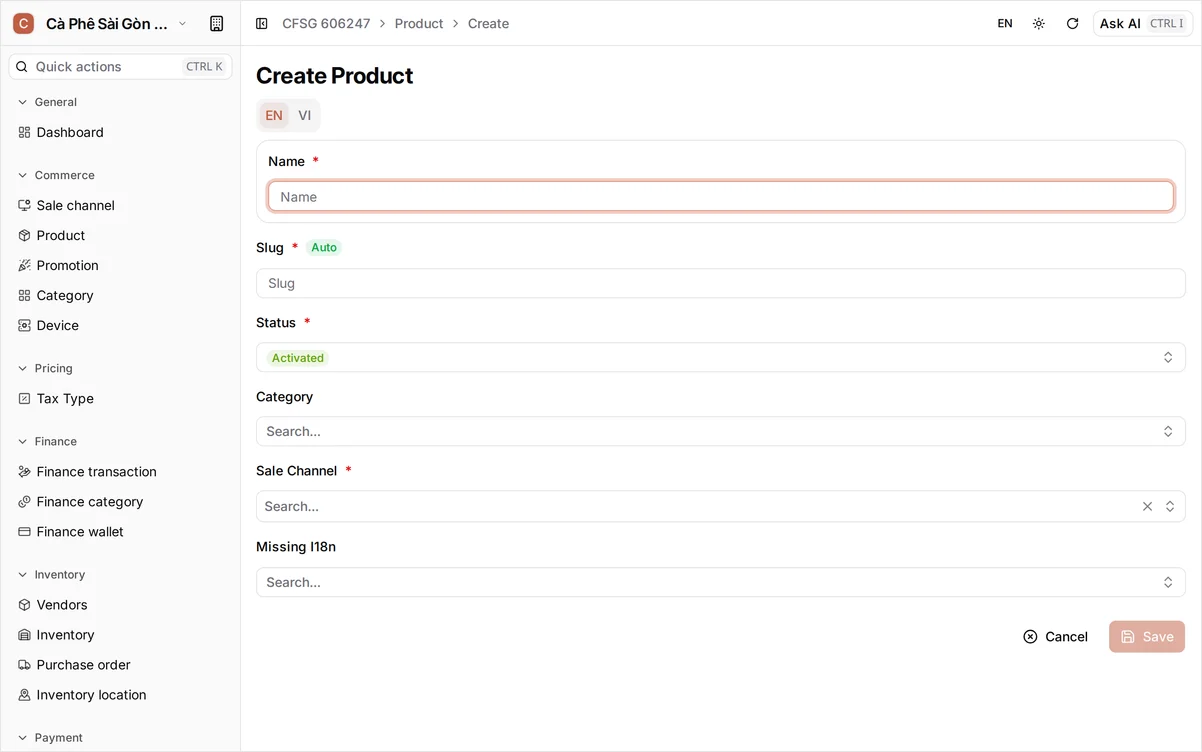The image size is (1202, 752).
Task: Click the Device icon in sidebar
Action: [25, 325]
